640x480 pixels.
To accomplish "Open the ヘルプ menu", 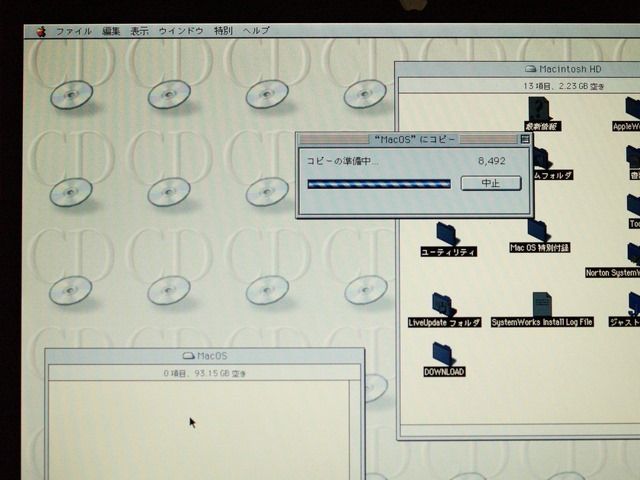I will click(256, 31).
